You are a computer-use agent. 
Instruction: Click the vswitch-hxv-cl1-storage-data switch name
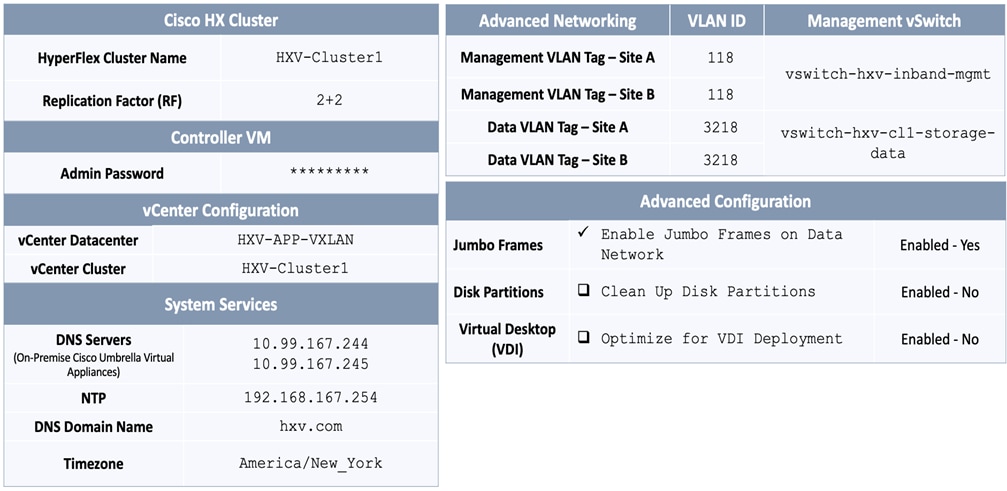coord(886,143)
